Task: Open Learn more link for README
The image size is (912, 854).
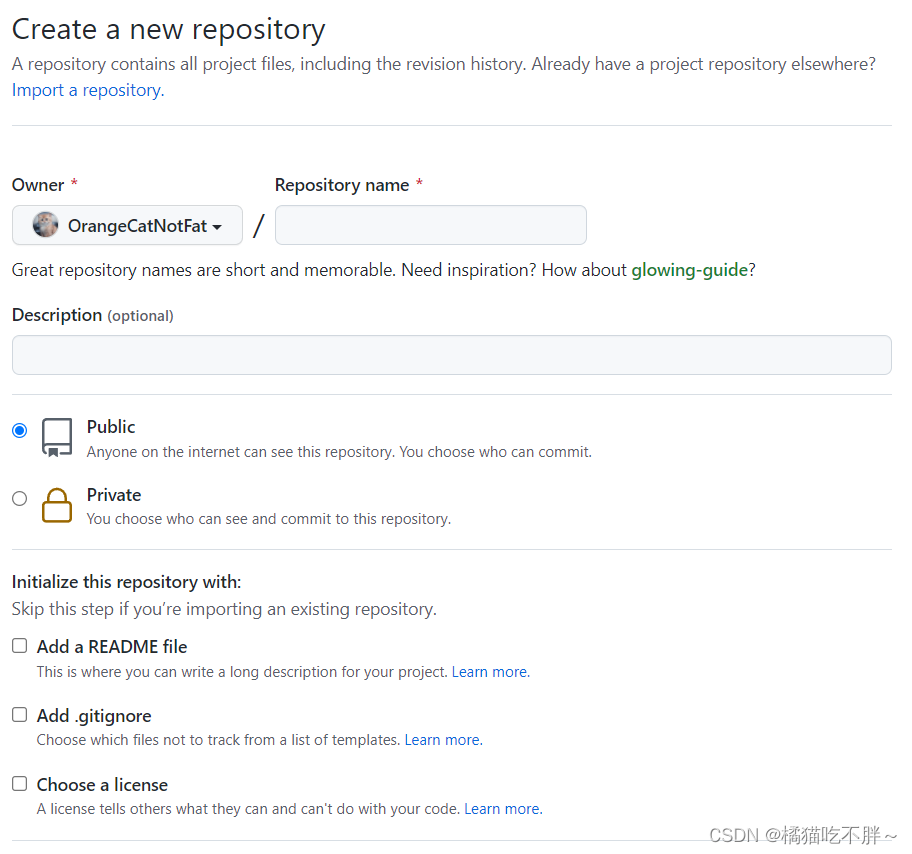Action: tap(491, 672)
